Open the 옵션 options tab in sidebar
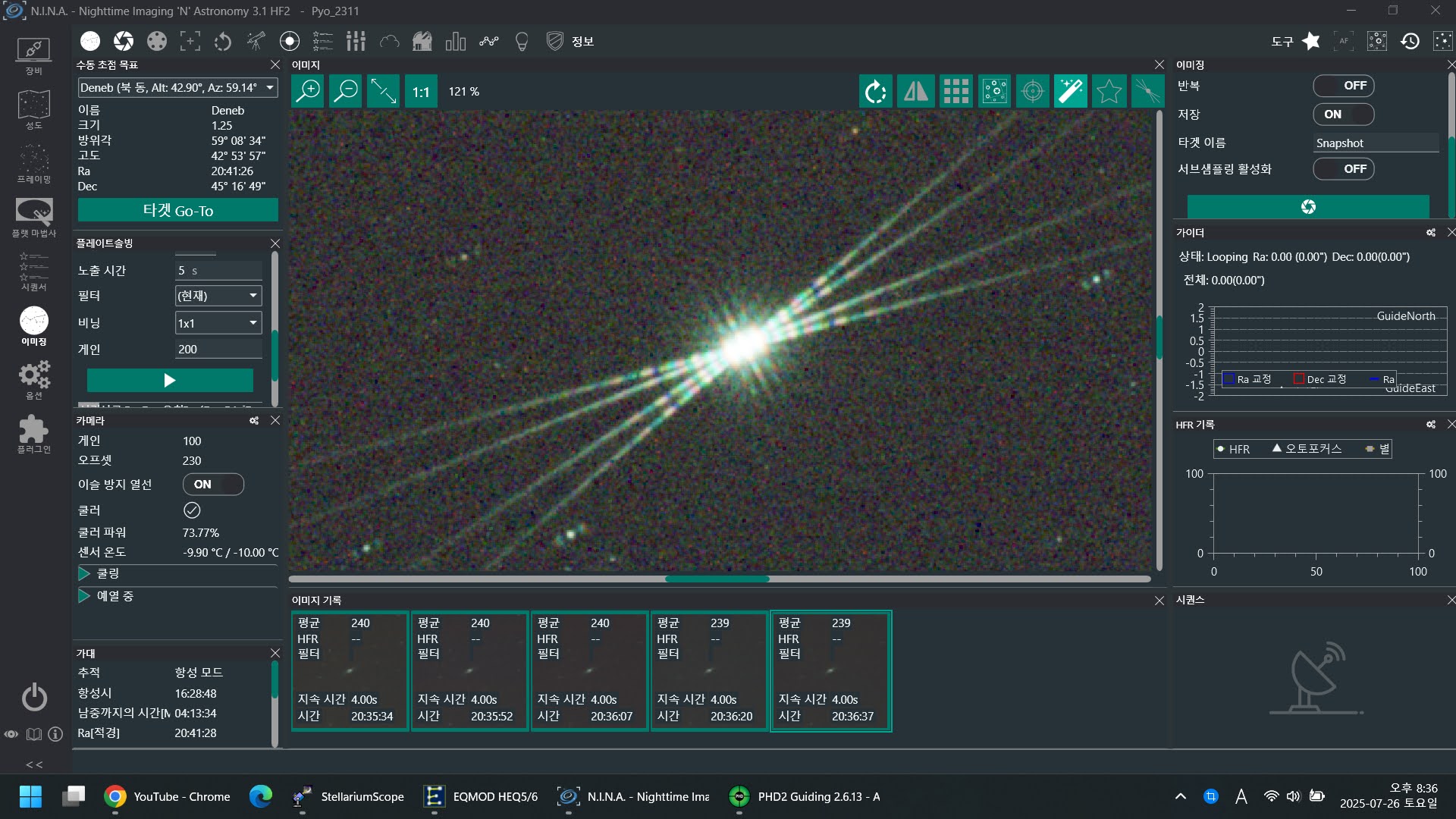1456x819 pixels. (34, 378)
